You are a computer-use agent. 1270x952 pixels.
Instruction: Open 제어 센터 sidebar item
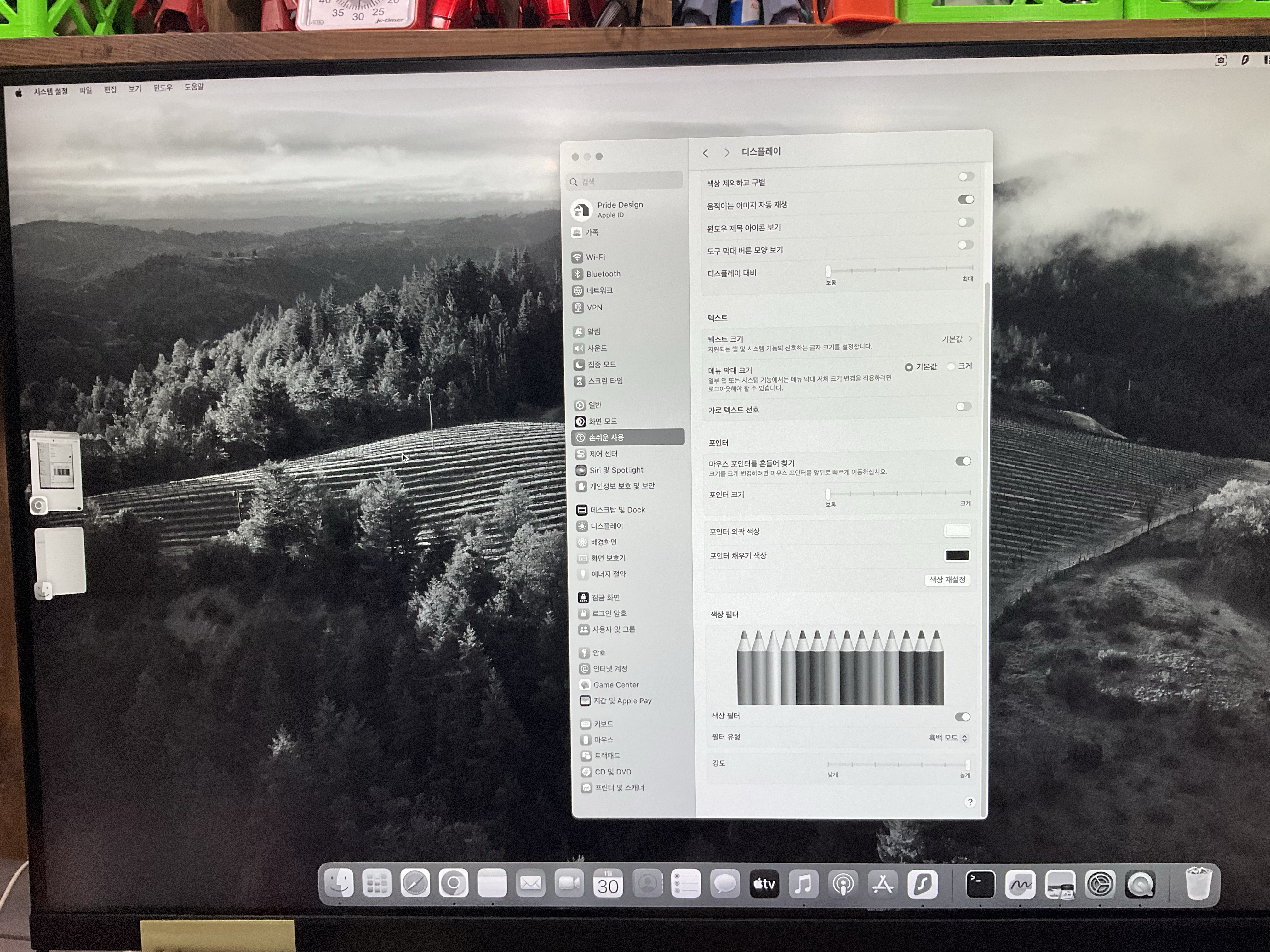click(603, 453)
